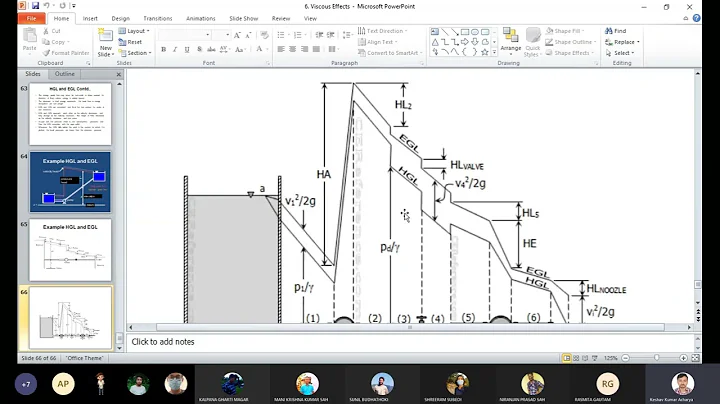Decrease font size with shrink font icon
The height and width of the screenshot is (404, 720).
coord(248,35)
